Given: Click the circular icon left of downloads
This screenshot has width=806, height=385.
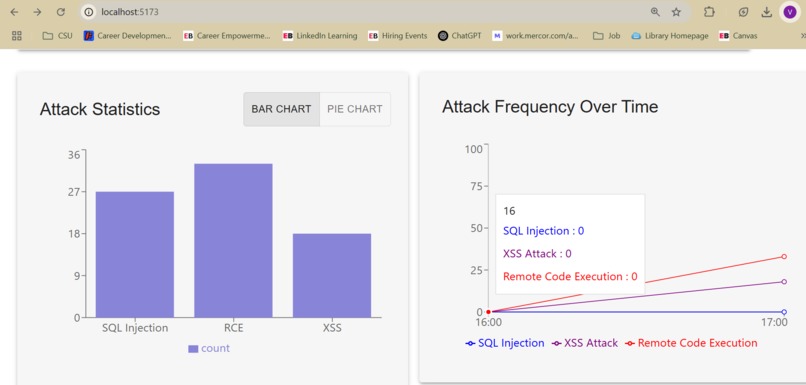Looking at the screenshot, I should (x=743, y=12).
